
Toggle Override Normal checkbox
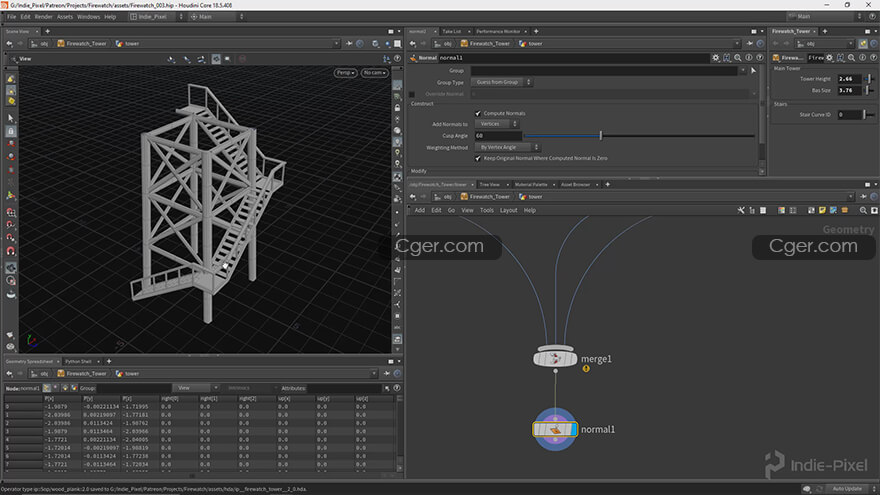click(x=412, y=94)
